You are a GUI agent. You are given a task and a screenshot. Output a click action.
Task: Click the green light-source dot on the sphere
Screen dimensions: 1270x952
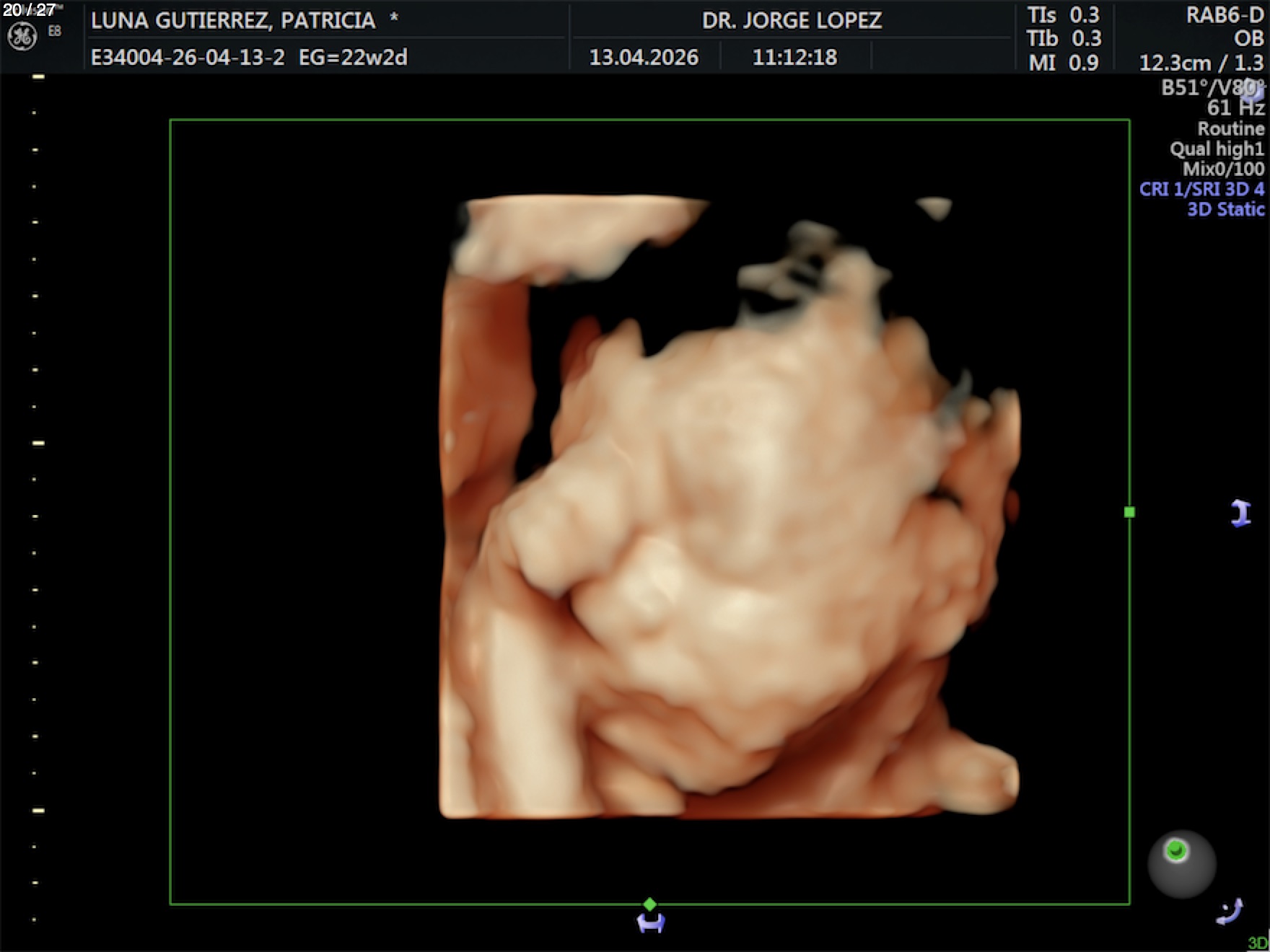(x=1176, y=850)
